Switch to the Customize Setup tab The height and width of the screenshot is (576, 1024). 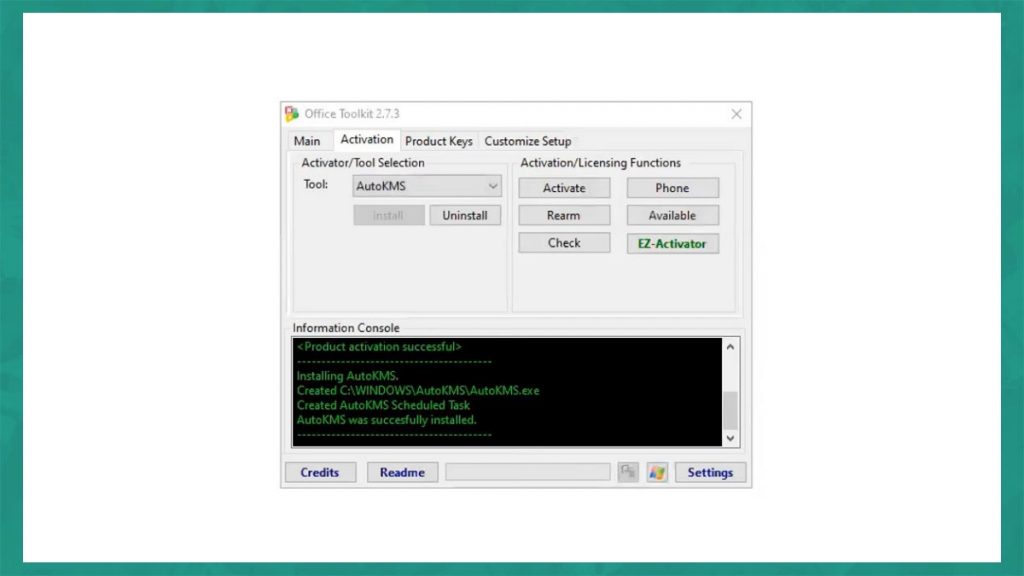(x=528, y=141)
